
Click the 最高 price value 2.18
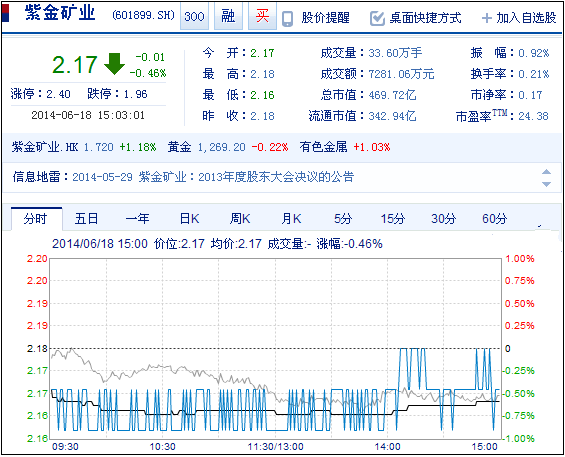(262, 74)
